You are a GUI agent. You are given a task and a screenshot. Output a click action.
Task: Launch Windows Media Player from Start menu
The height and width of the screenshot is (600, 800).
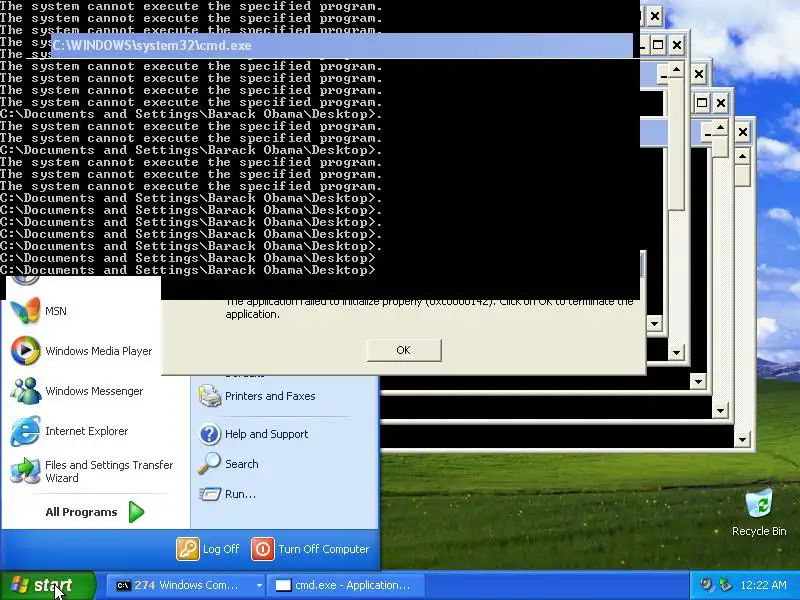coord(84,351)
